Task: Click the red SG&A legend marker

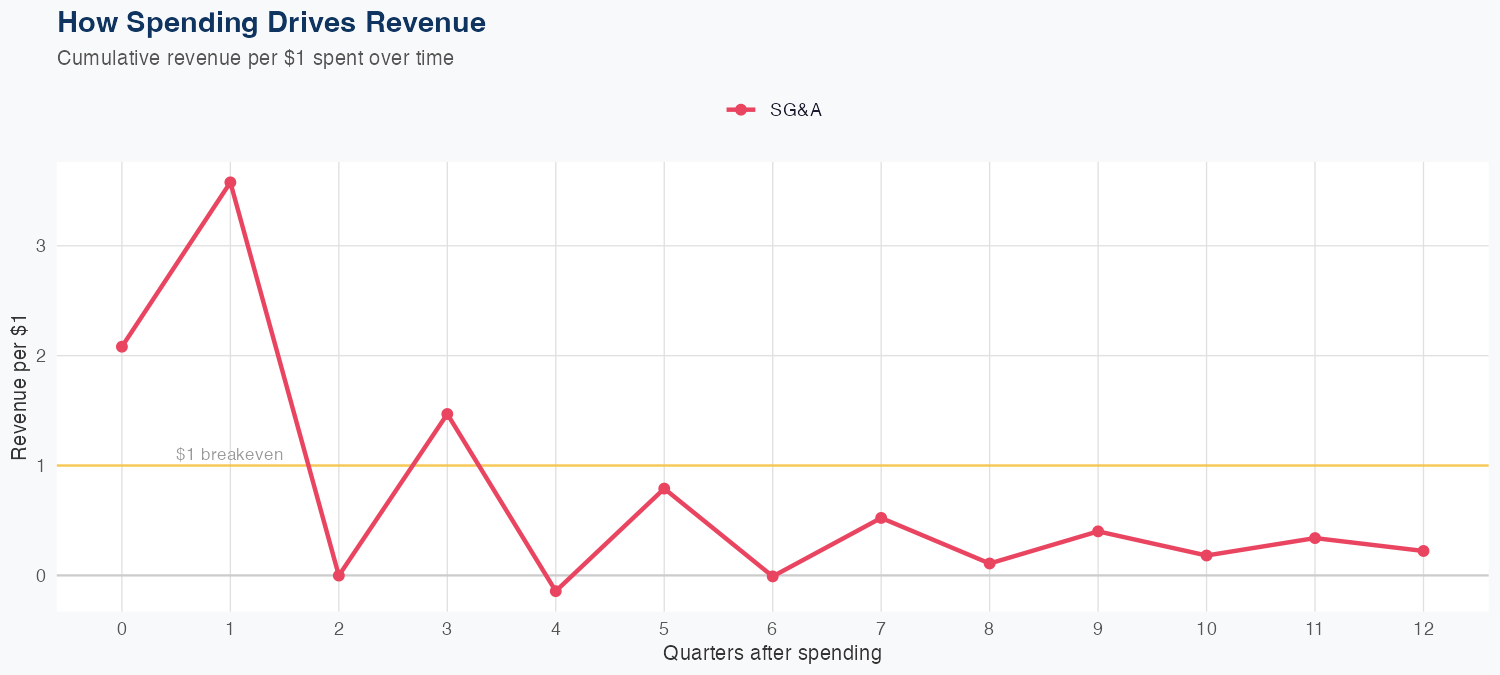Action: coord(740,110)
